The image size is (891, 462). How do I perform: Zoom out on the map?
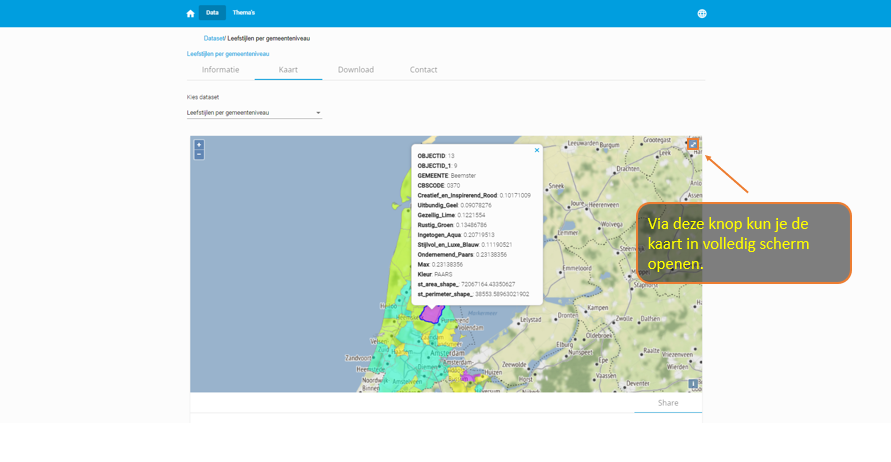click(199, 154)
